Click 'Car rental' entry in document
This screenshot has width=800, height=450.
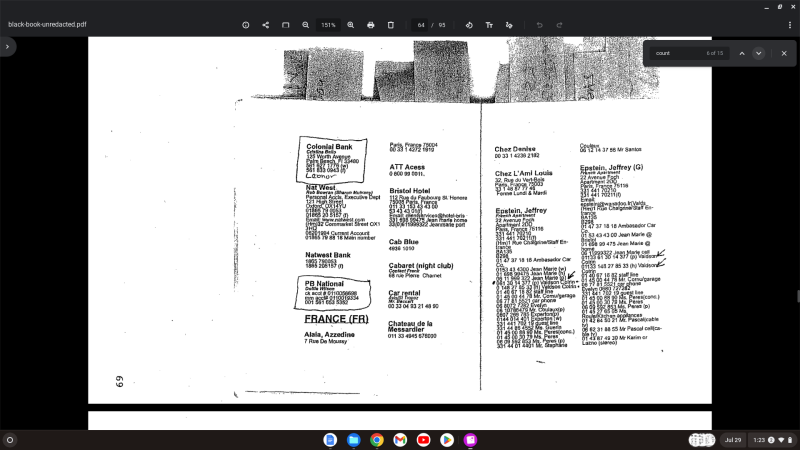click(x=404, y=293)
